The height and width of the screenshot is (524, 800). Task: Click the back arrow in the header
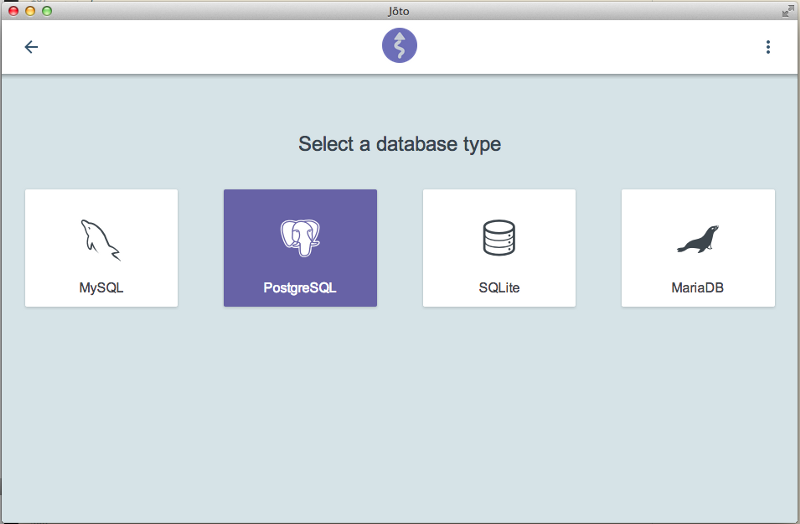coord(31,47)
